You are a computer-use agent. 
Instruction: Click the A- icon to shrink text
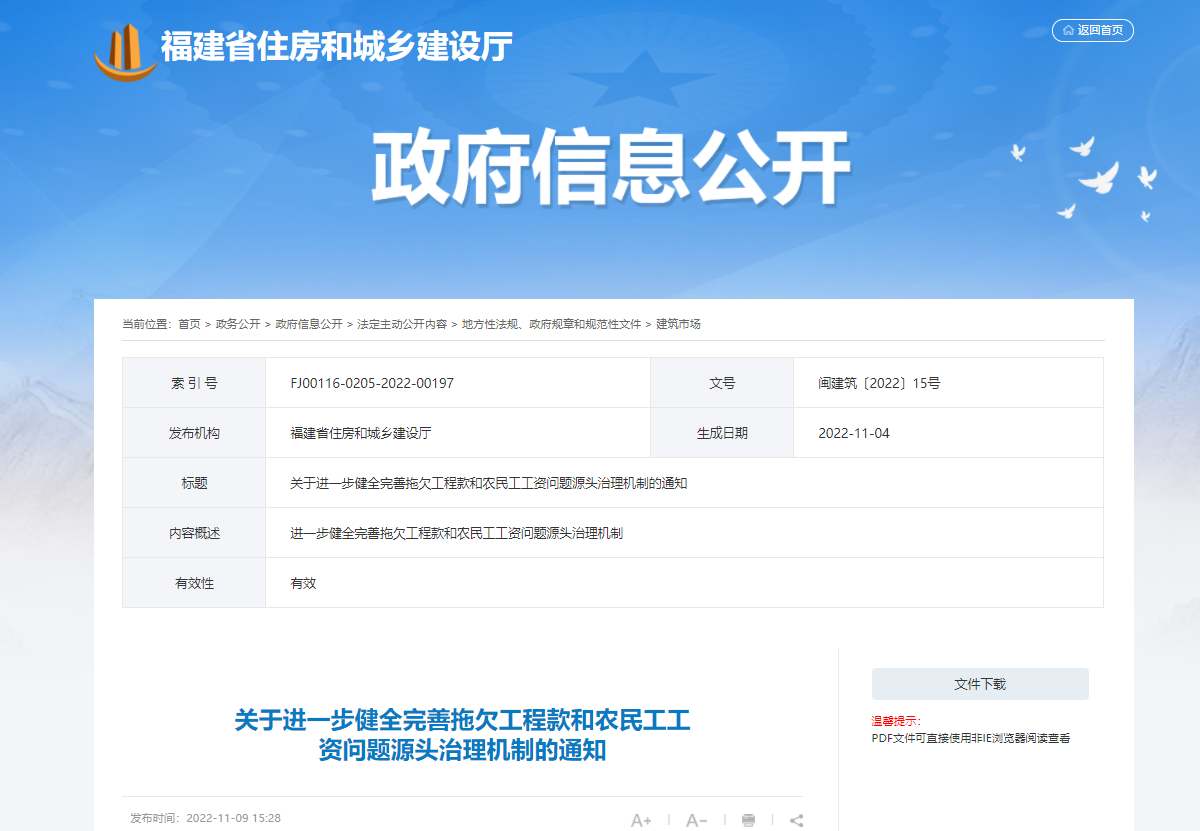[x=696, y=818]
